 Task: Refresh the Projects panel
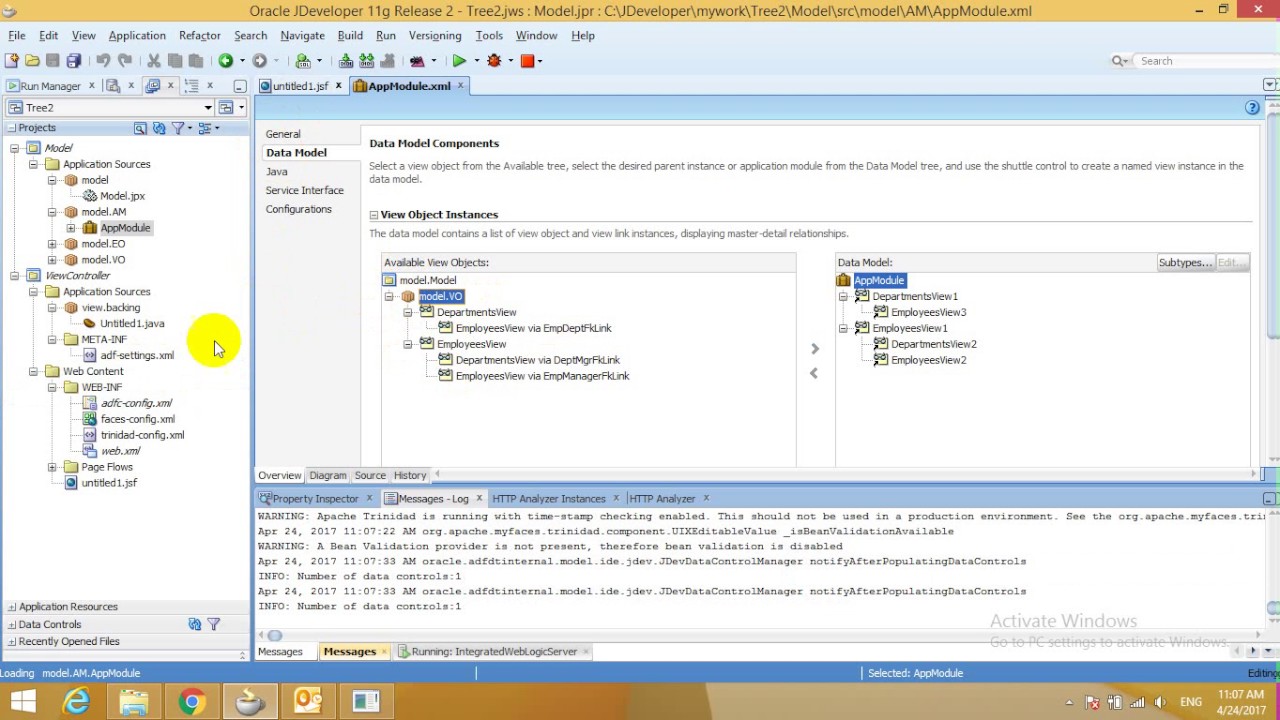coord(159,128)
